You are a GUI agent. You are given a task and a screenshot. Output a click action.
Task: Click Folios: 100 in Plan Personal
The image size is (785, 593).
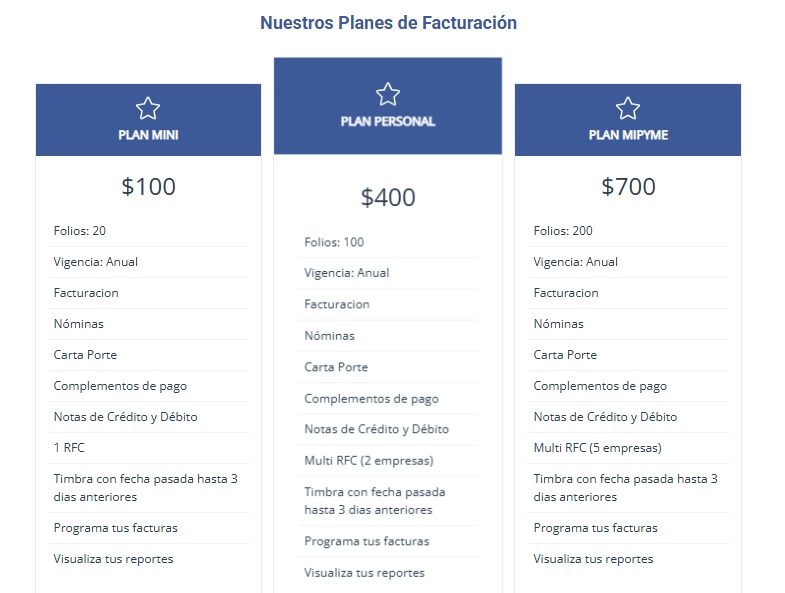tap(334, 242)
